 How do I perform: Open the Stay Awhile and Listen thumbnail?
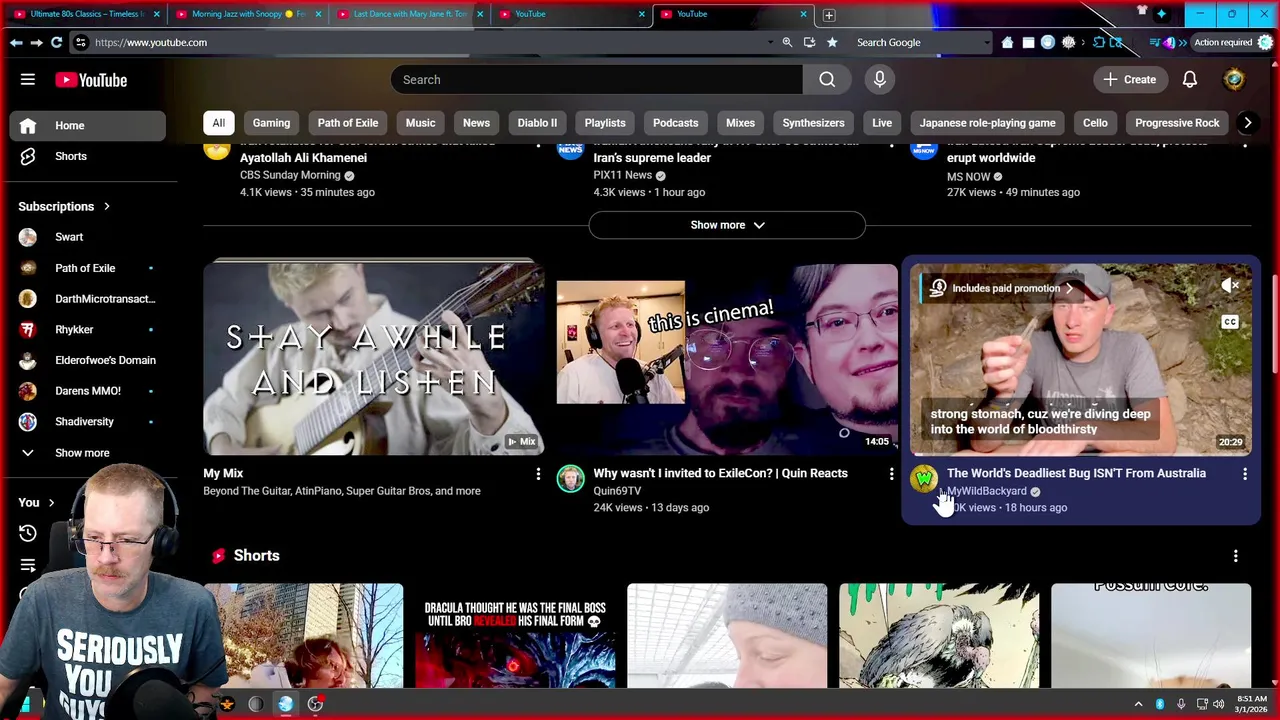pos(374,360)
